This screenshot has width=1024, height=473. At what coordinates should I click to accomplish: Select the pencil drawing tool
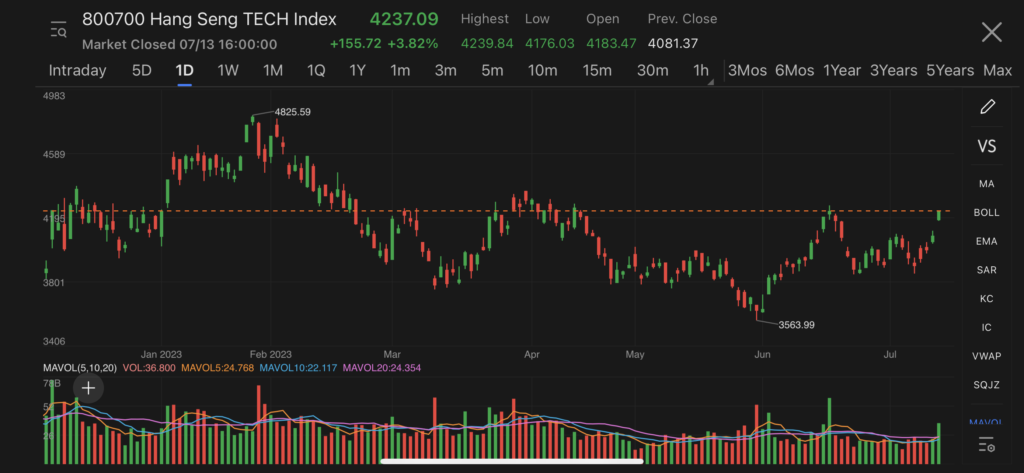click(x=987, y=106)
